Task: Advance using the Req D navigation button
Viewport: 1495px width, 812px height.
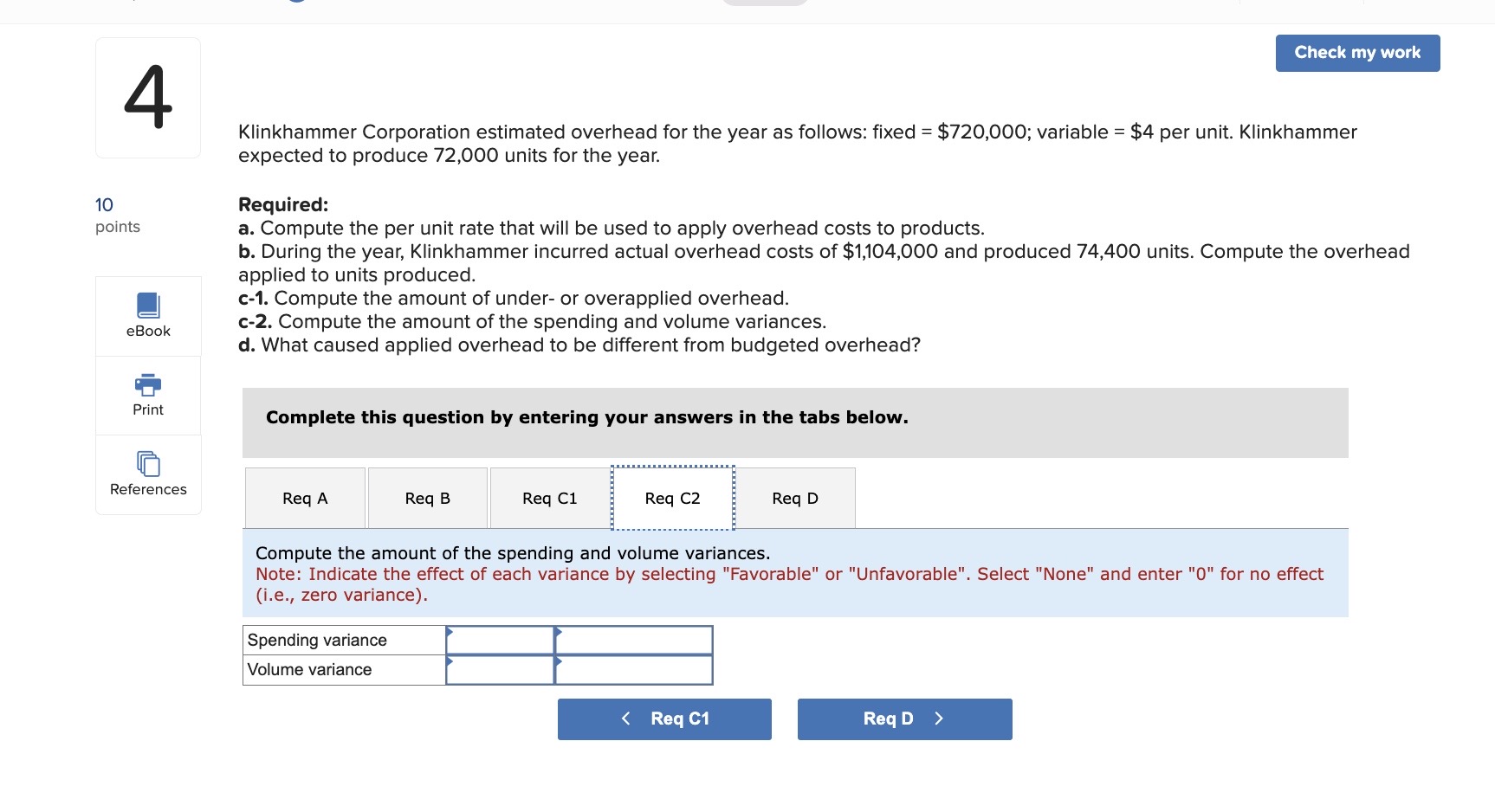Action: point(904,718)
